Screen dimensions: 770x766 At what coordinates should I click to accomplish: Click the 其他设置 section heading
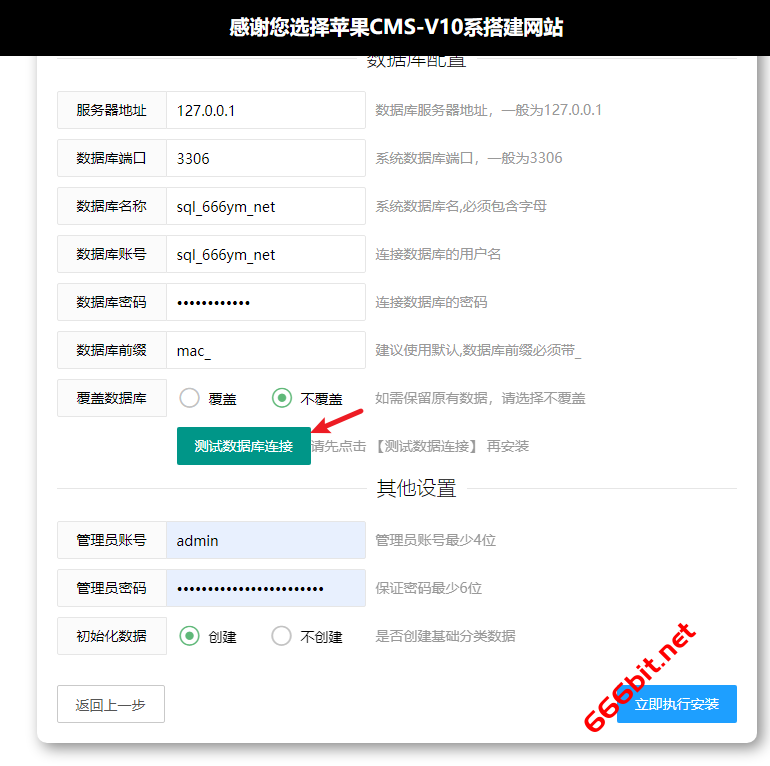coord(416,488)
